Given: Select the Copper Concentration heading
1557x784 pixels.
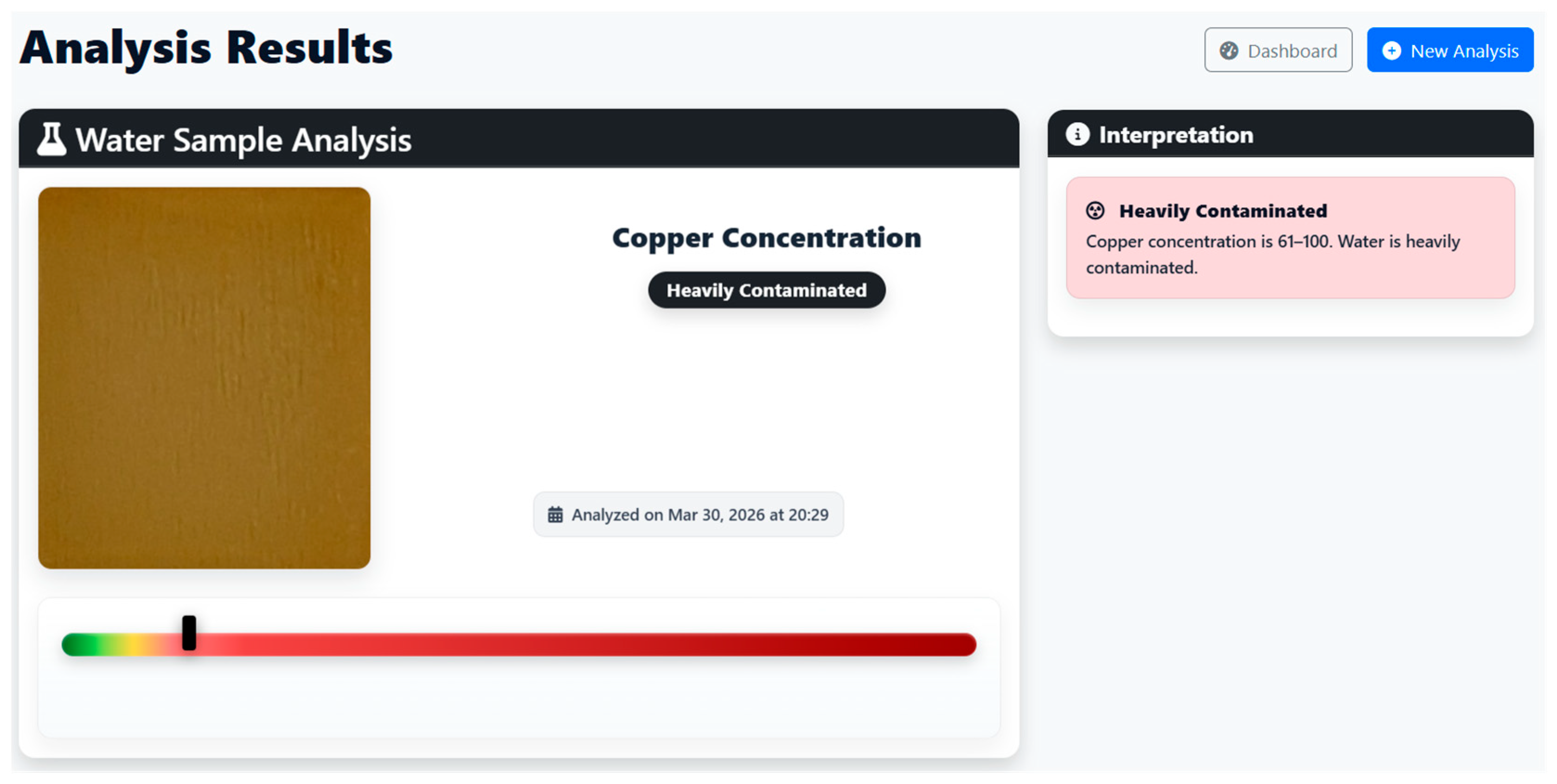Looking at the screenshot, I should coord(766,238).
